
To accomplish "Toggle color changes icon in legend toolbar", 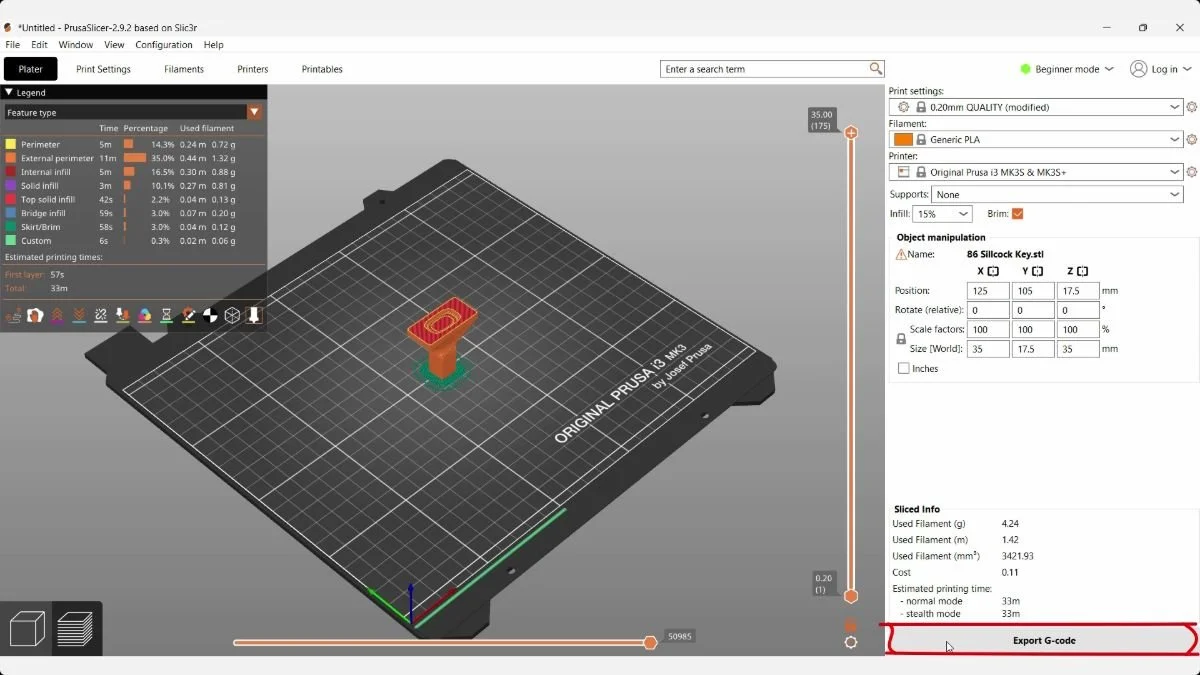I will (145, 315).
